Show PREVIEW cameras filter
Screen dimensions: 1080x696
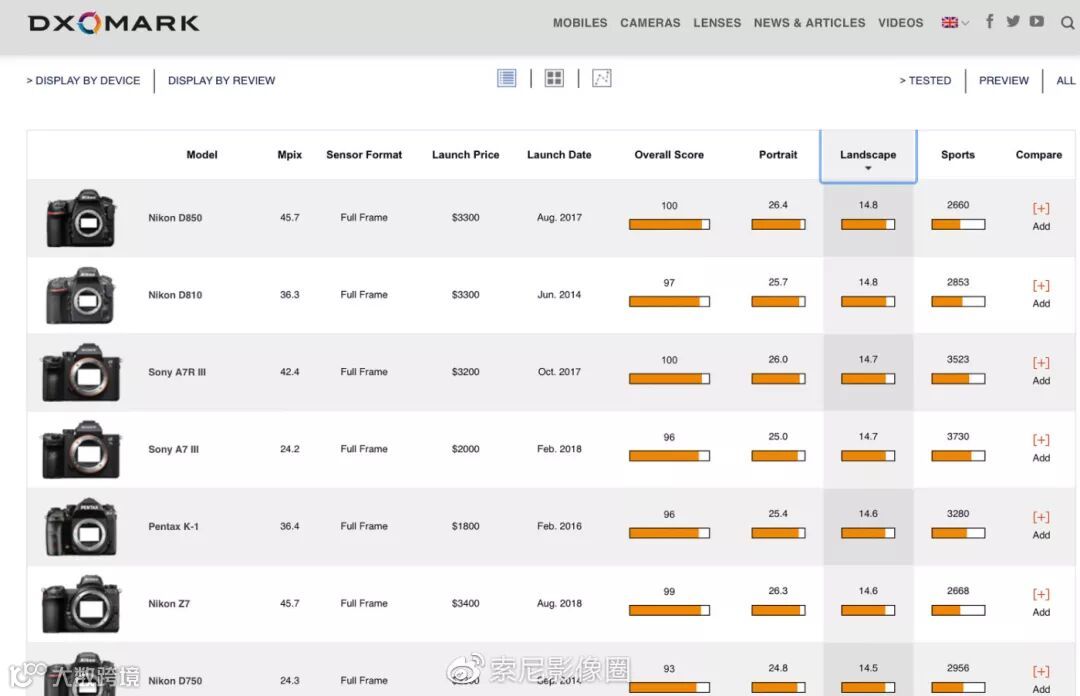pyautogui.click(x=1004, y=81)
